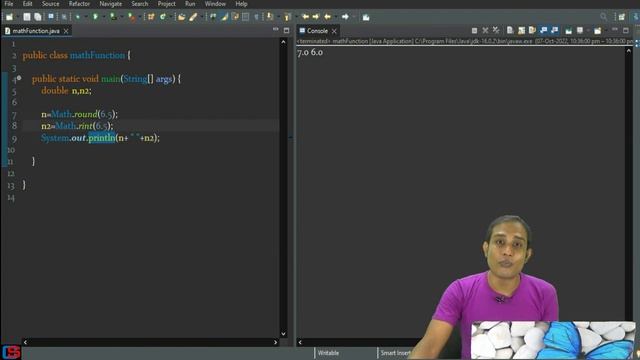Toggle Skip All Breakpoints icon
Image resolution: width=640 pixels, height=360 pixels.
[64, 17]
